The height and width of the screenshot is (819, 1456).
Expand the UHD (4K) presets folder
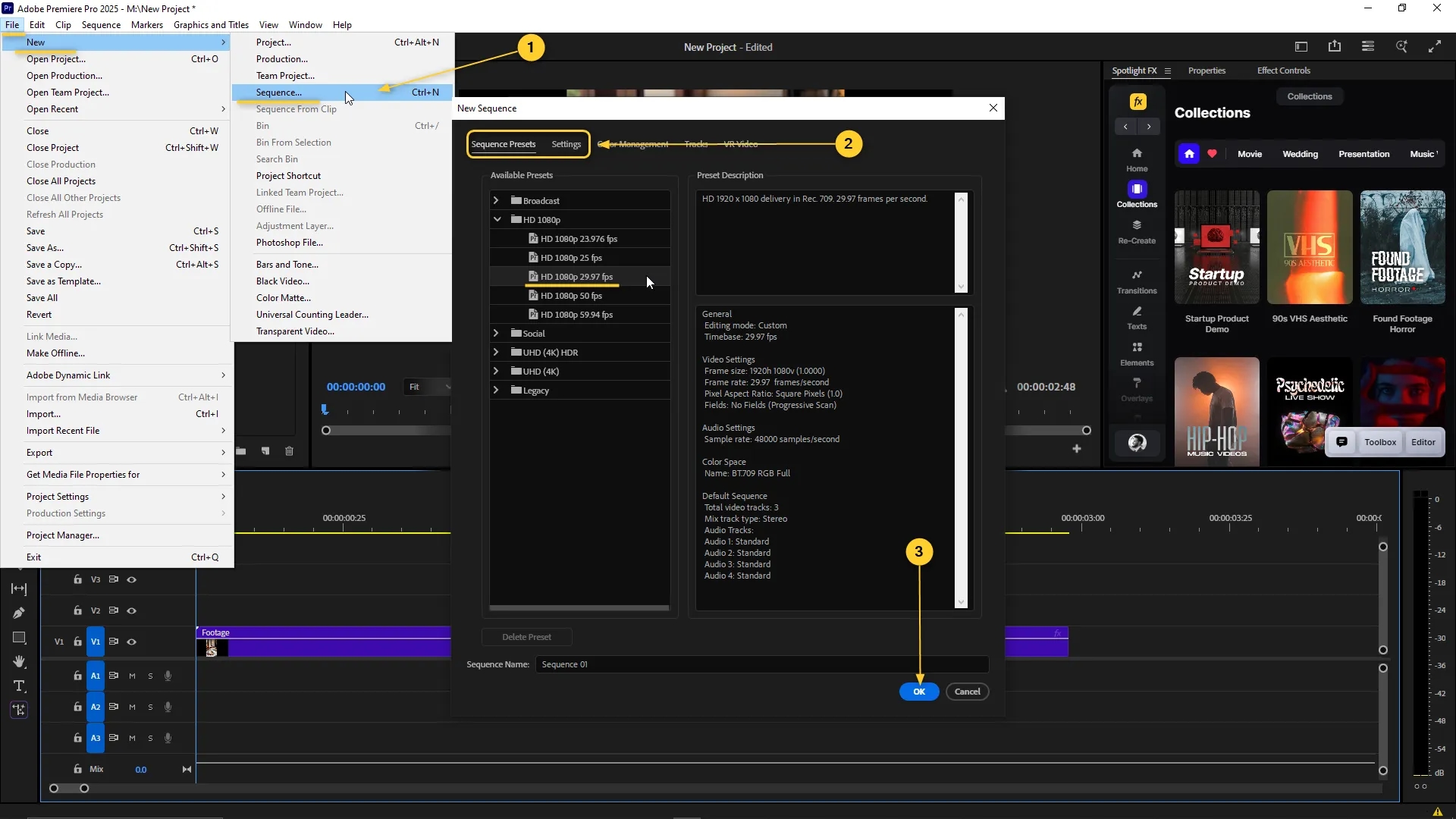pos(496,371)
